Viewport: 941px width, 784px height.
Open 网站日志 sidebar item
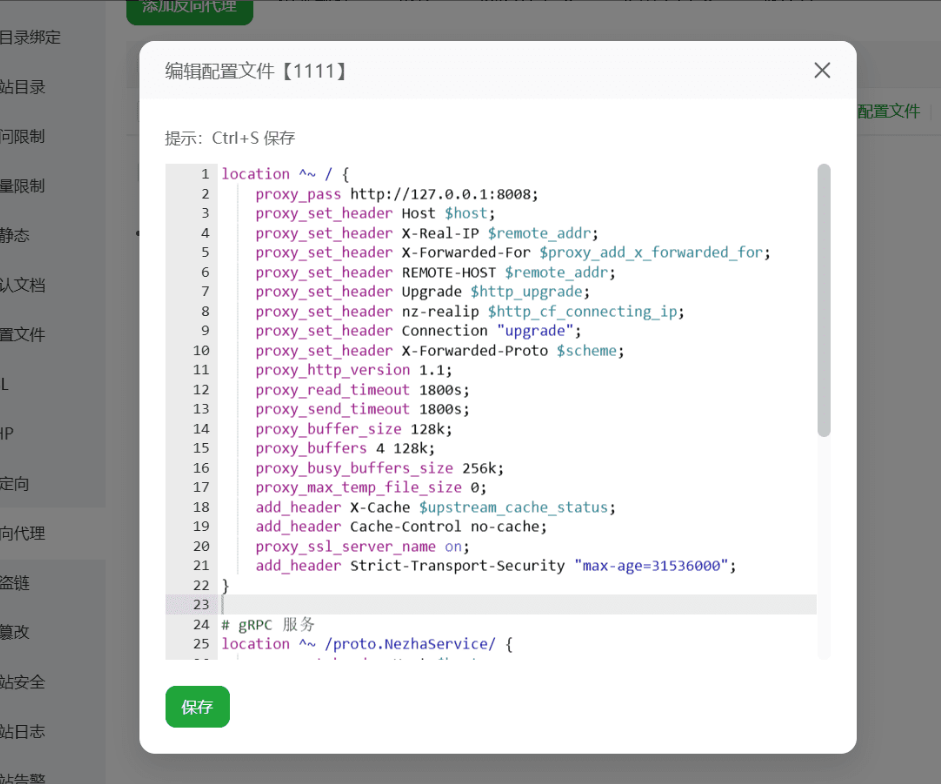[x=23, y=731]
